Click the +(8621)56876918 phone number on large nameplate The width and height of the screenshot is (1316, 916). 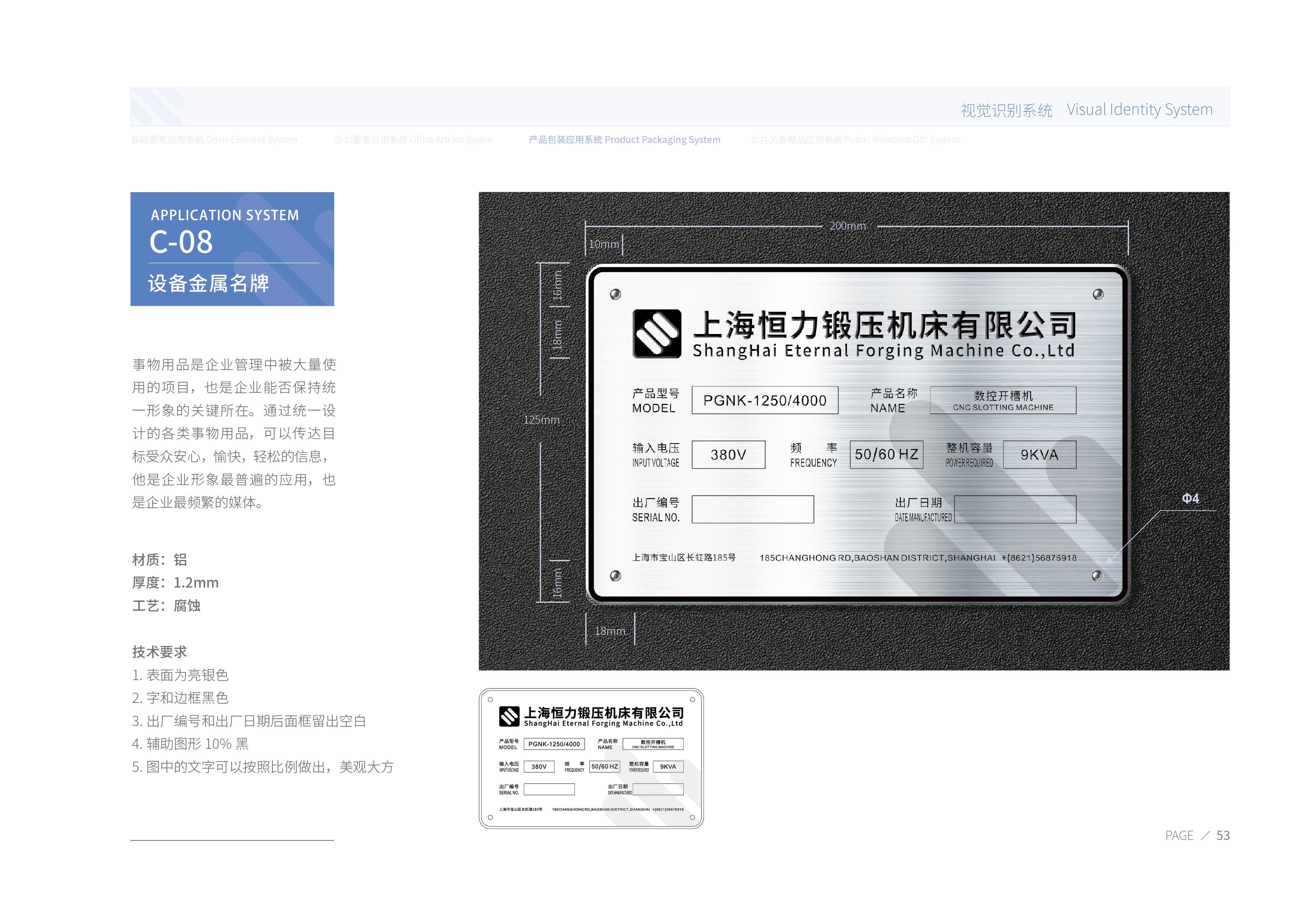(1039, 558)
